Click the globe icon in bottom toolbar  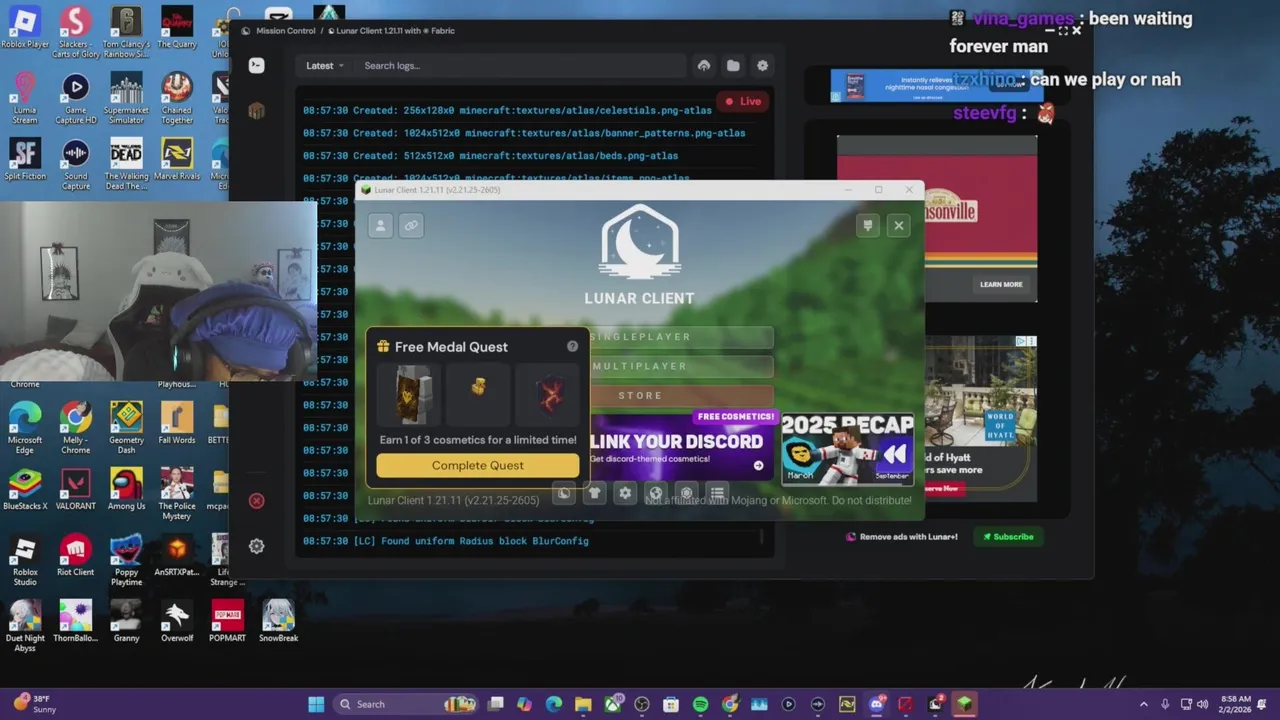[656, 493]
